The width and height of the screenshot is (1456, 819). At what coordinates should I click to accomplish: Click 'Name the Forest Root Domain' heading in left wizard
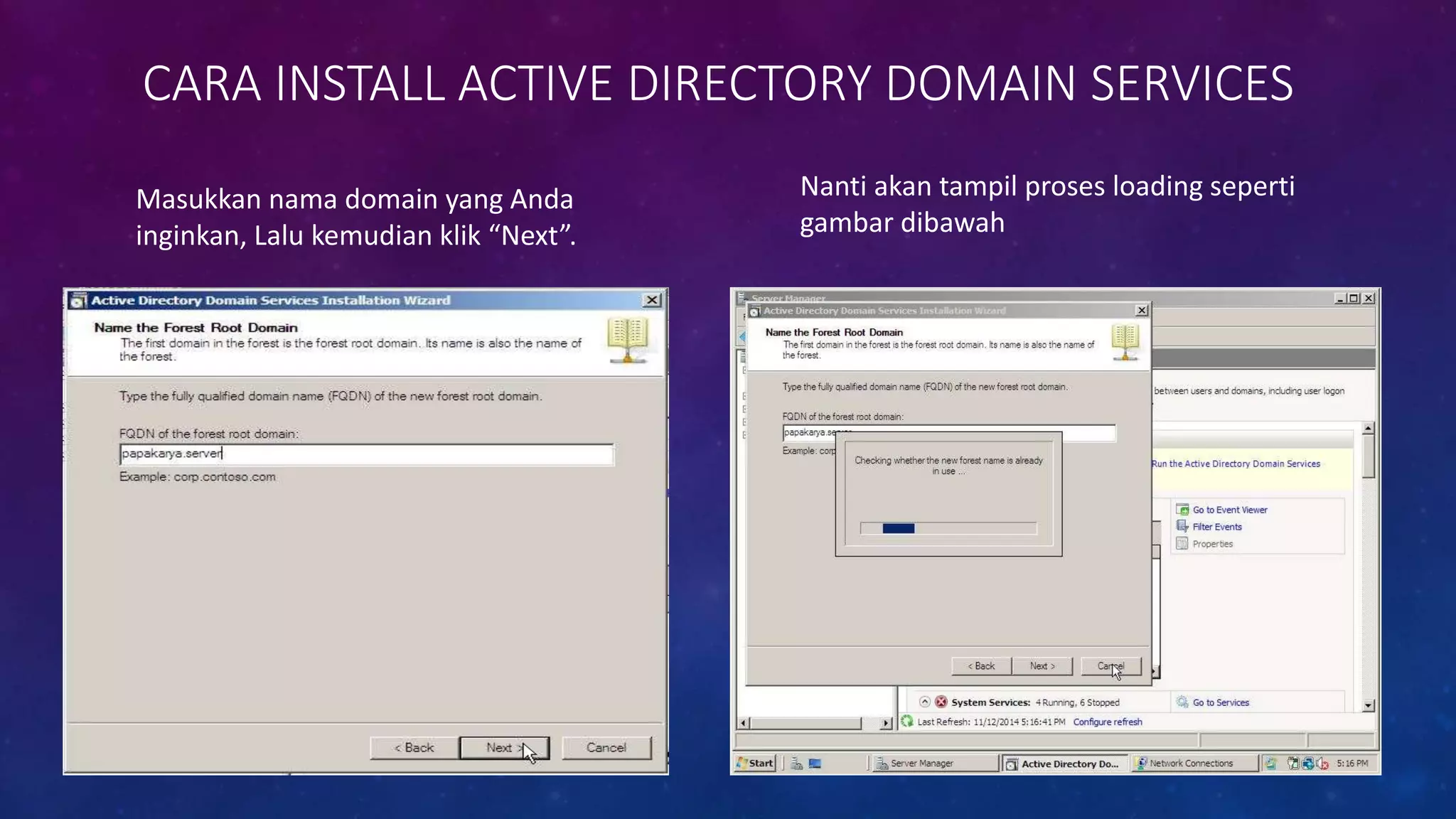pos(196,328)
